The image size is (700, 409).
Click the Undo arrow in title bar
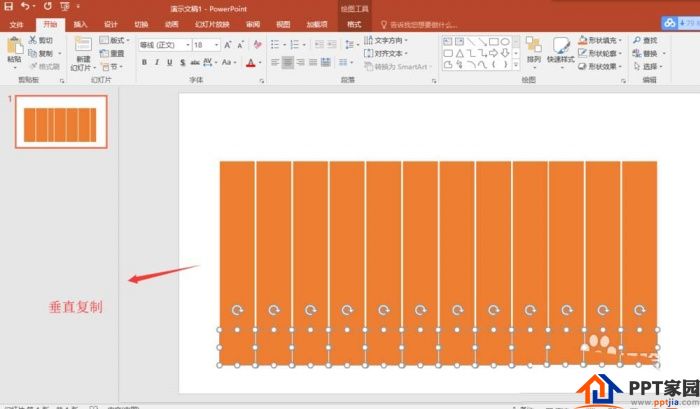[x=26, y=6]
